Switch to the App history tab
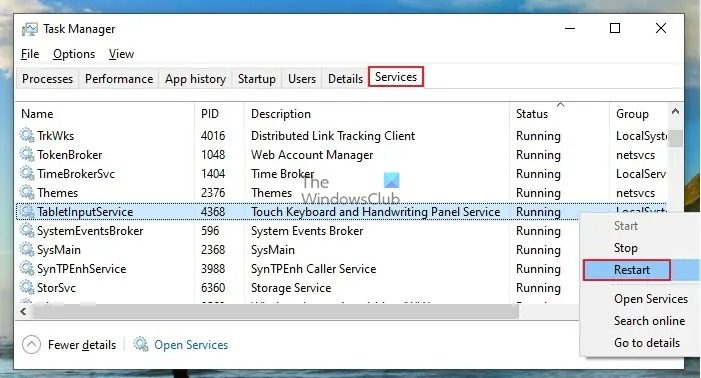Image resolution: width=701 pixels, height=378 pixels. pyautogui.click(x=195, y=79)
